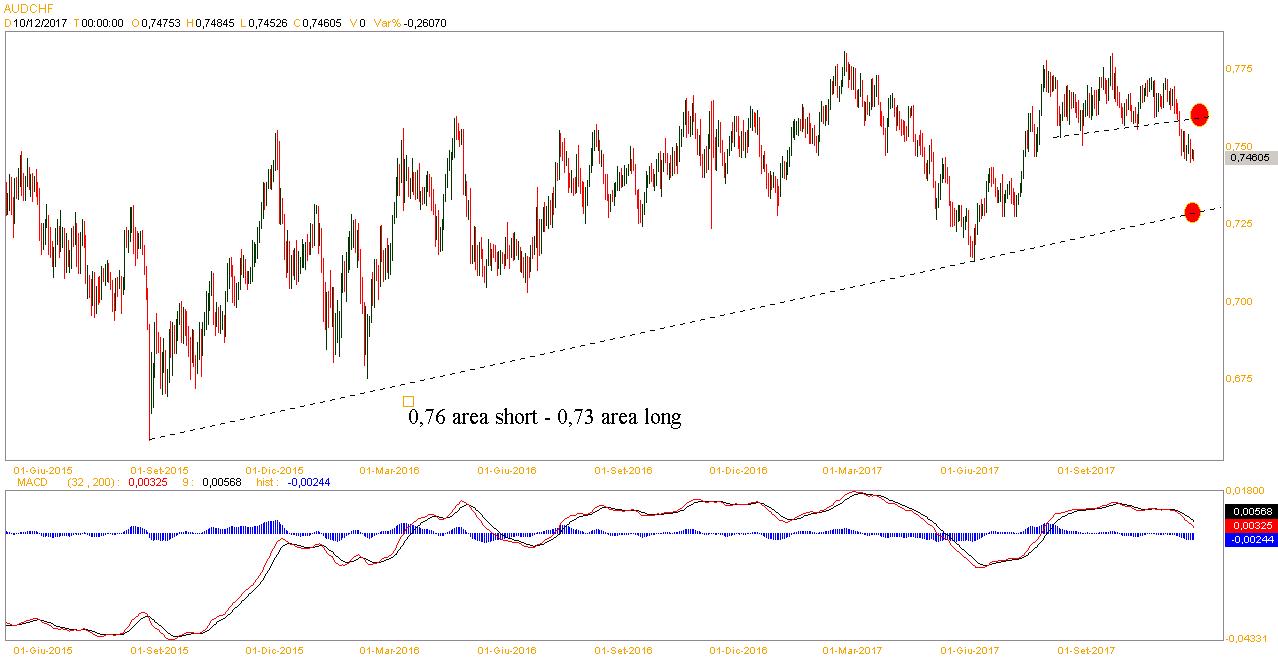Click the black 0,00568 tag on MACD axis

pos(1249,512)
